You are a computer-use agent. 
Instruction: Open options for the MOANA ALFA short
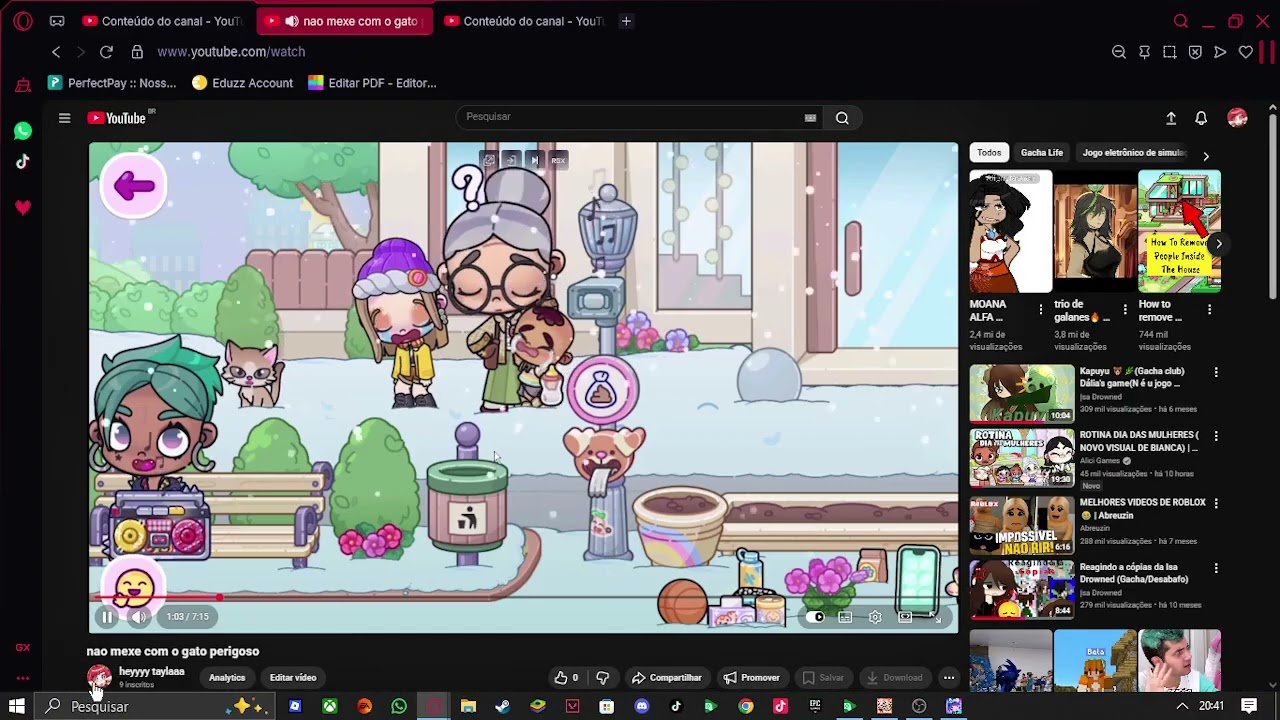pyautogui.click(x=1041, y=310)
